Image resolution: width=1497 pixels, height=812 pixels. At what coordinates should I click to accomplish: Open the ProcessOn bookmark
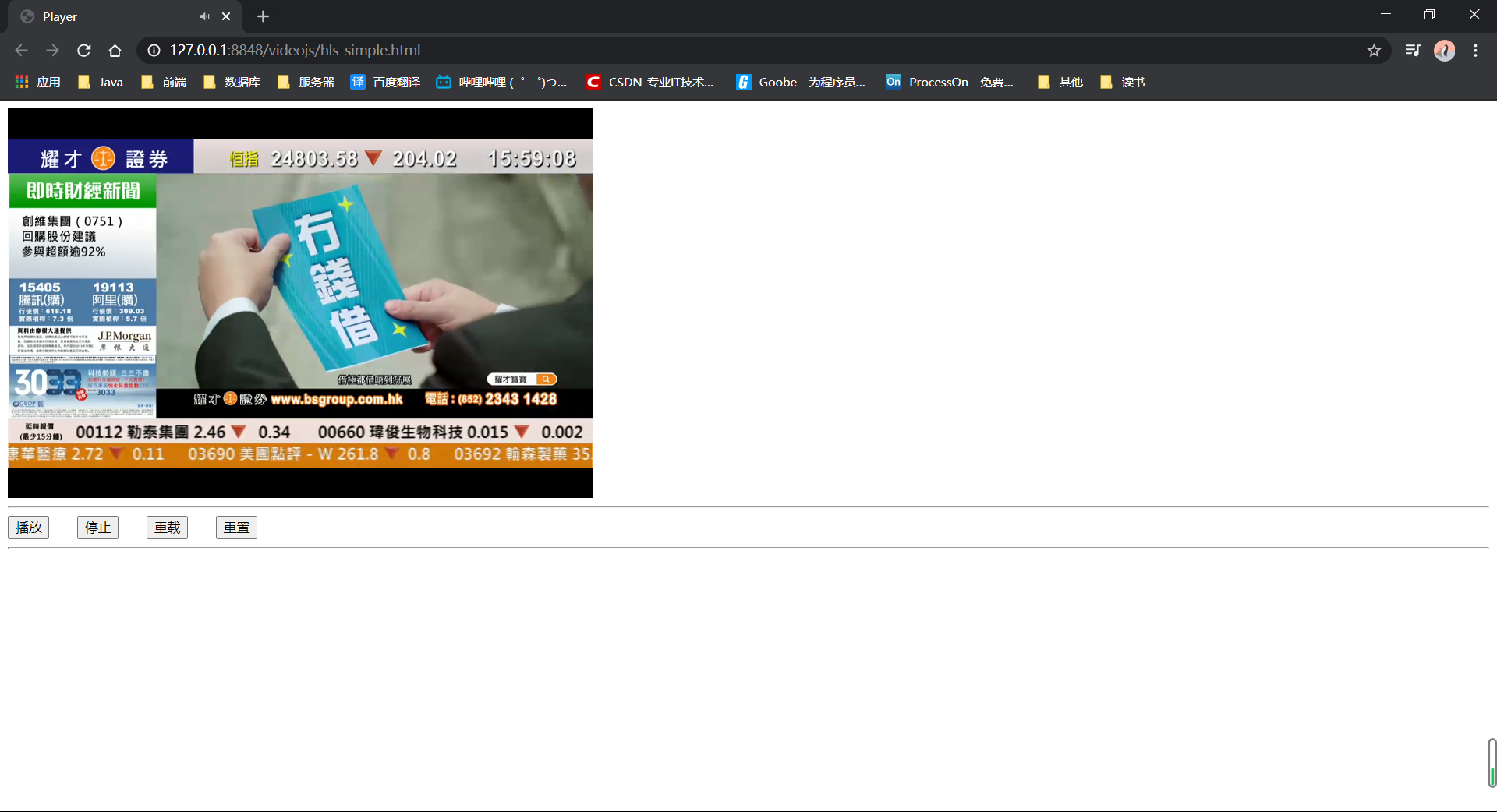click(x=950, y=82)
